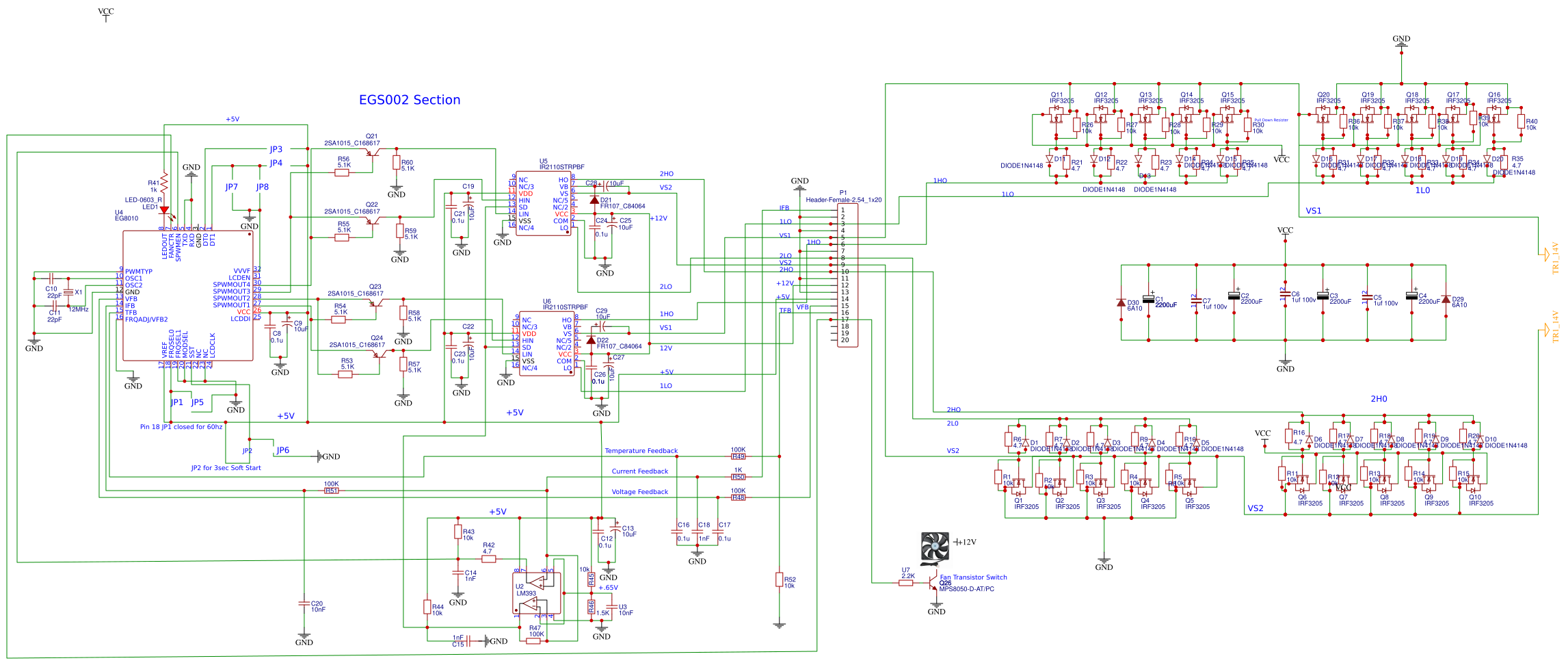Click the P1 Header-Female connector
Image resolution: width=1568 pixels, height=665 pixels.
click(847, 275)
